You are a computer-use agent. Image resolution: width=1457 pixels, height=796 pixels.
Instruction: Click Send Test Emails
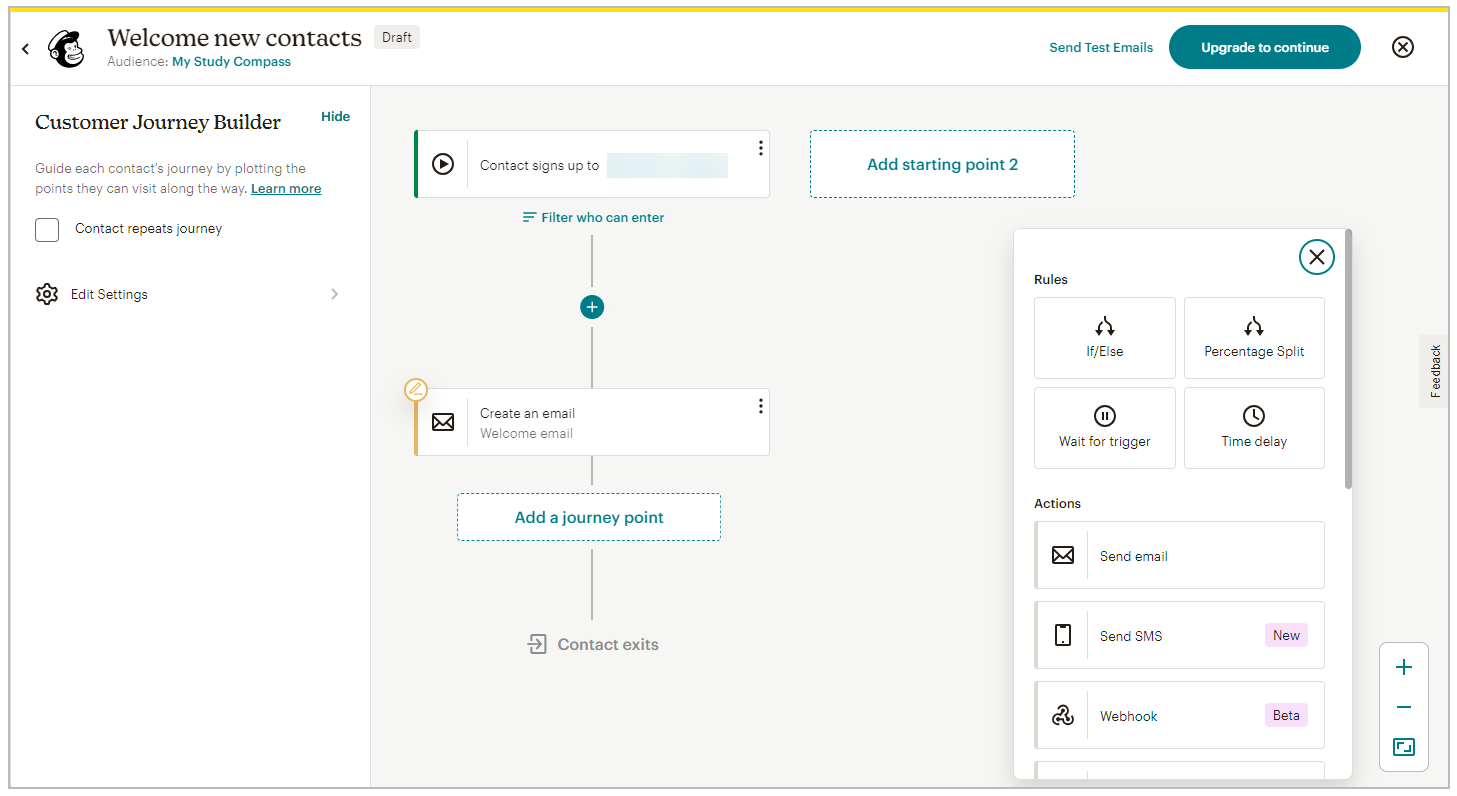coord(1100,47)
